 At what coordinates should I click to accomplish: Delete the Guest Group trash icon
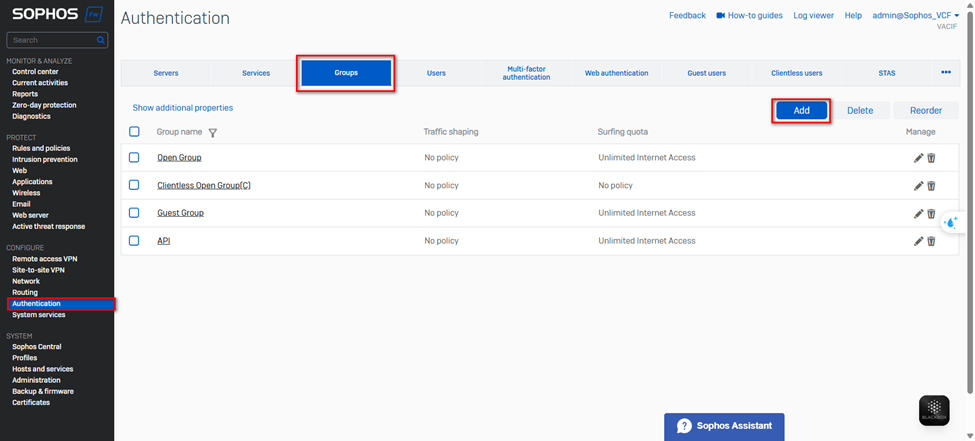931,213
